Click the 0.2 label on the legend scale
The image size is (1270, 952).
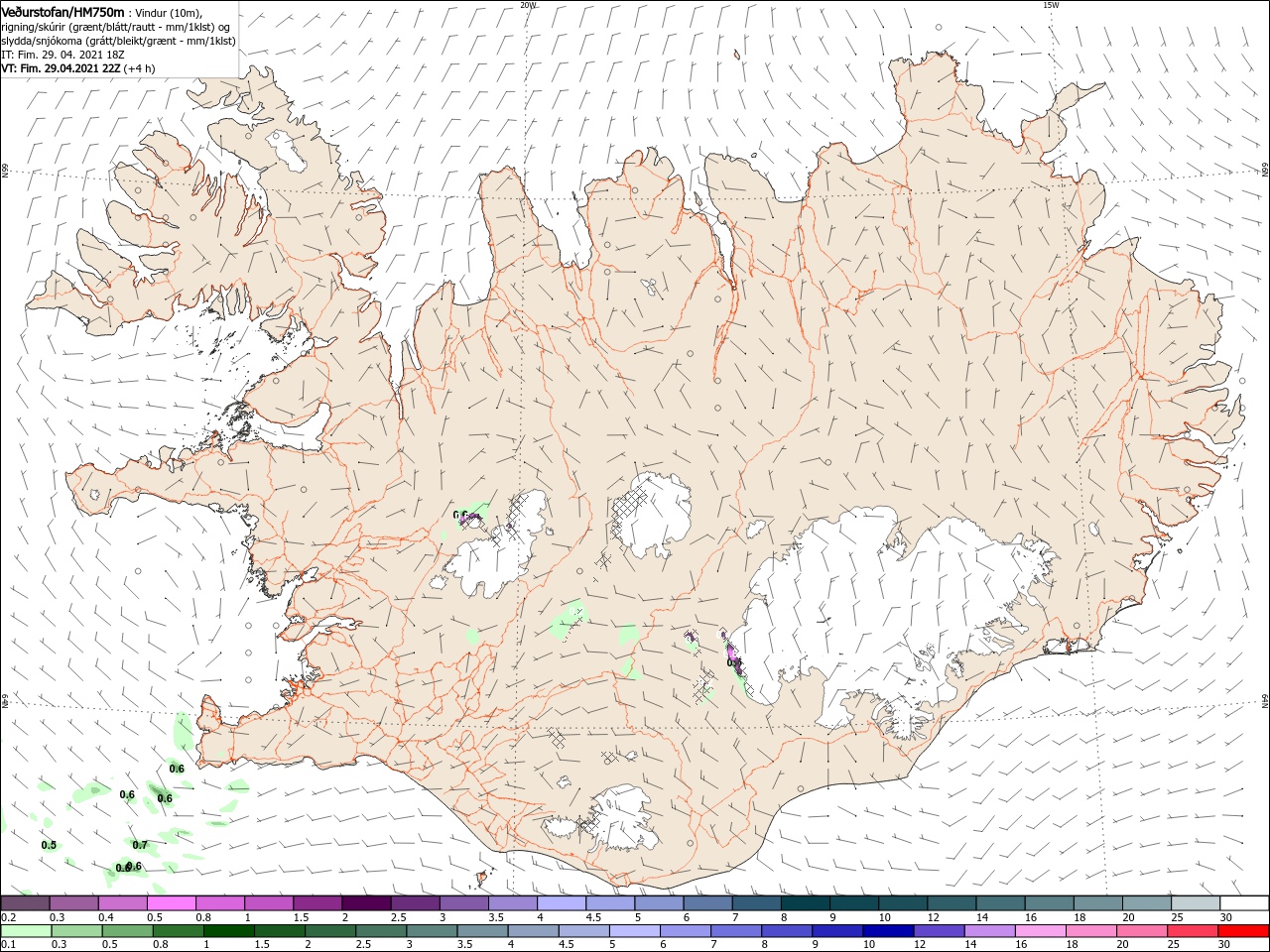pos(8,917)
